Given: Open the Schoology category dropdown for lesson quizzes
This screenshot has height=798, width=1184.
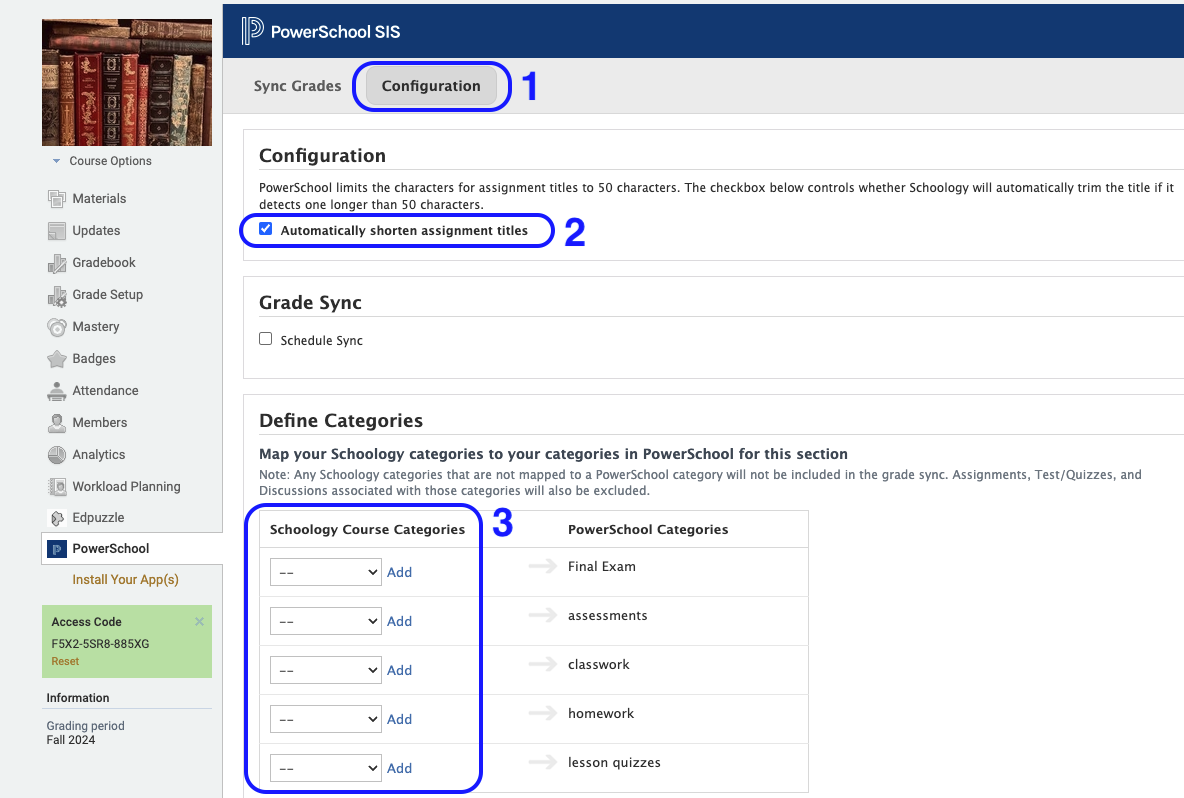Looking at the screenshot, I should point(325,769).
